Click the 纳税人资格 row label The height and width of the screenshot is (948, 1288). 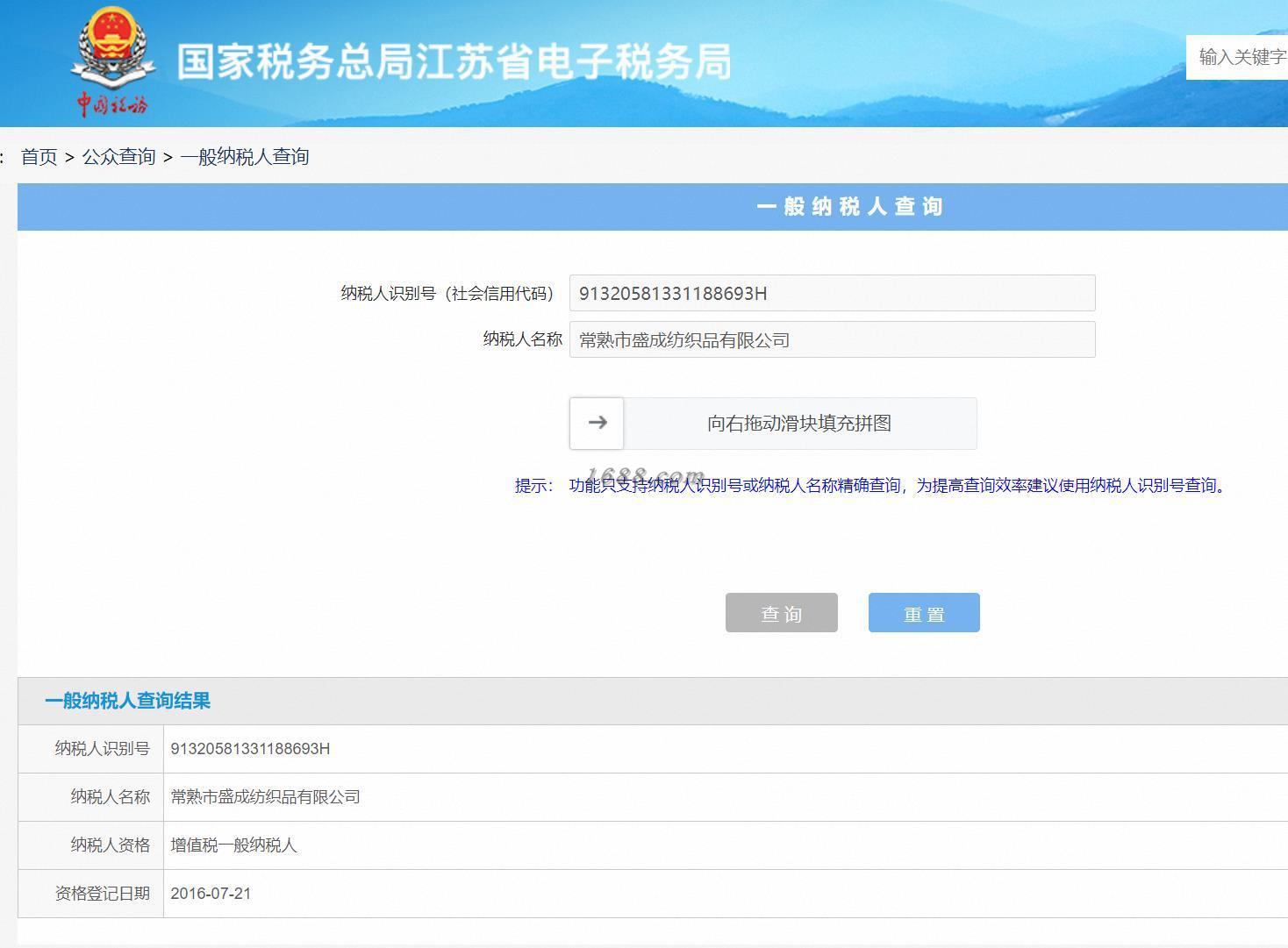pyautogui.click(x=111, y=845)
